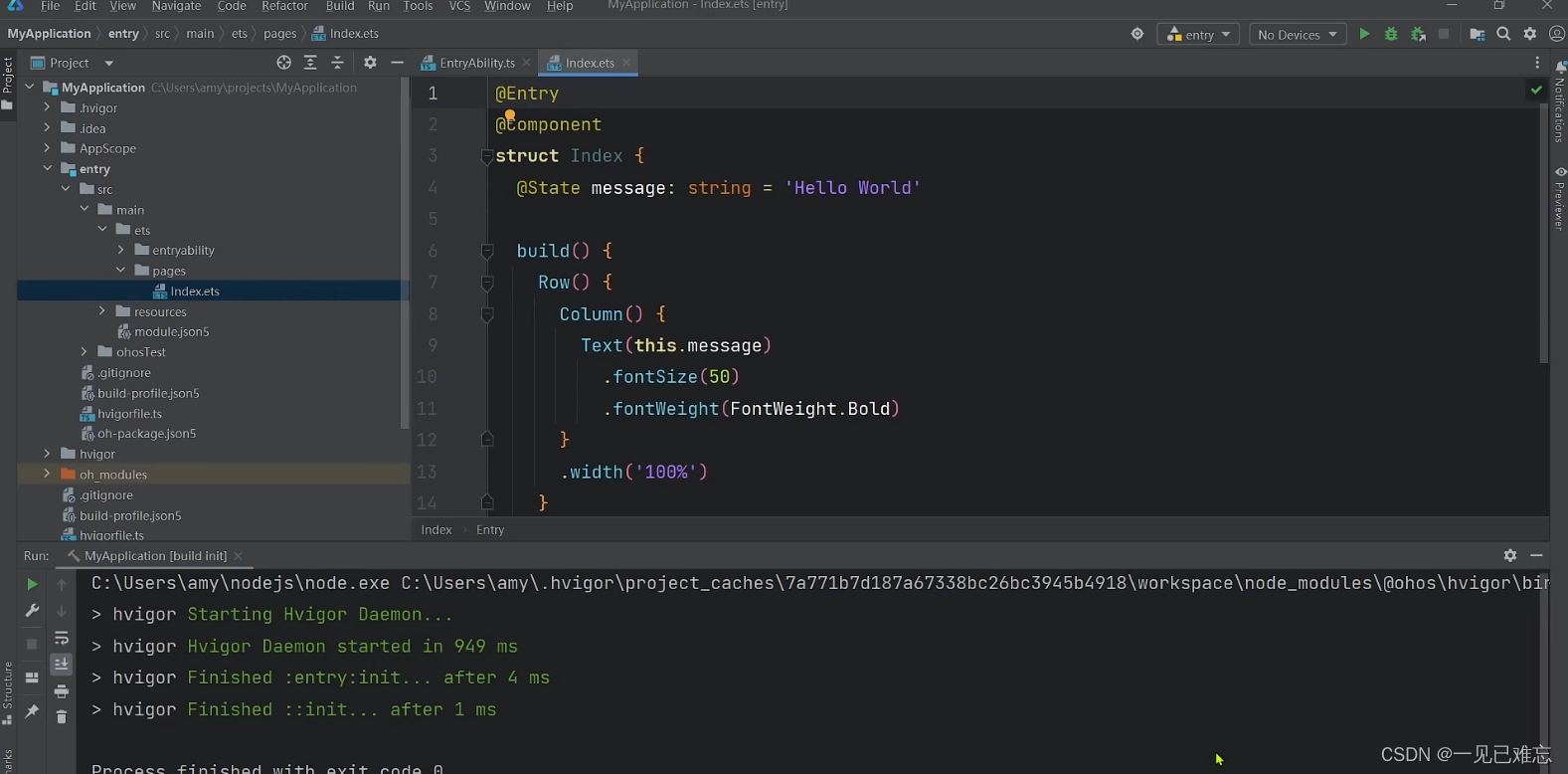Rerun build with Run panel play icon
Image resolution: width=1568 pixels, height=774 pixels.
click(x=32, y=584)
